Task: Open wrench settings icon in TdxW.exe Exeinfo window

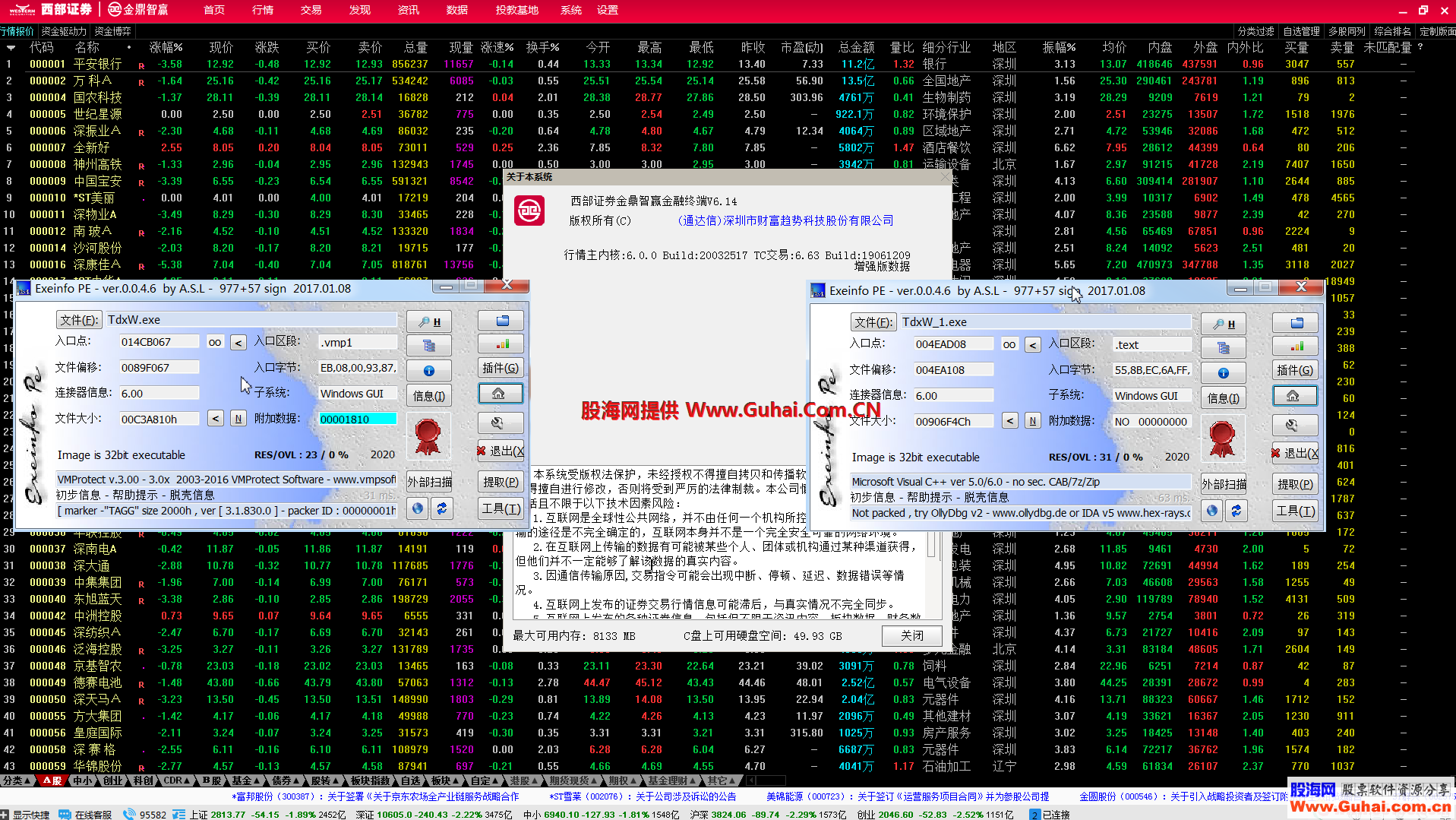Action: (500, 423)
